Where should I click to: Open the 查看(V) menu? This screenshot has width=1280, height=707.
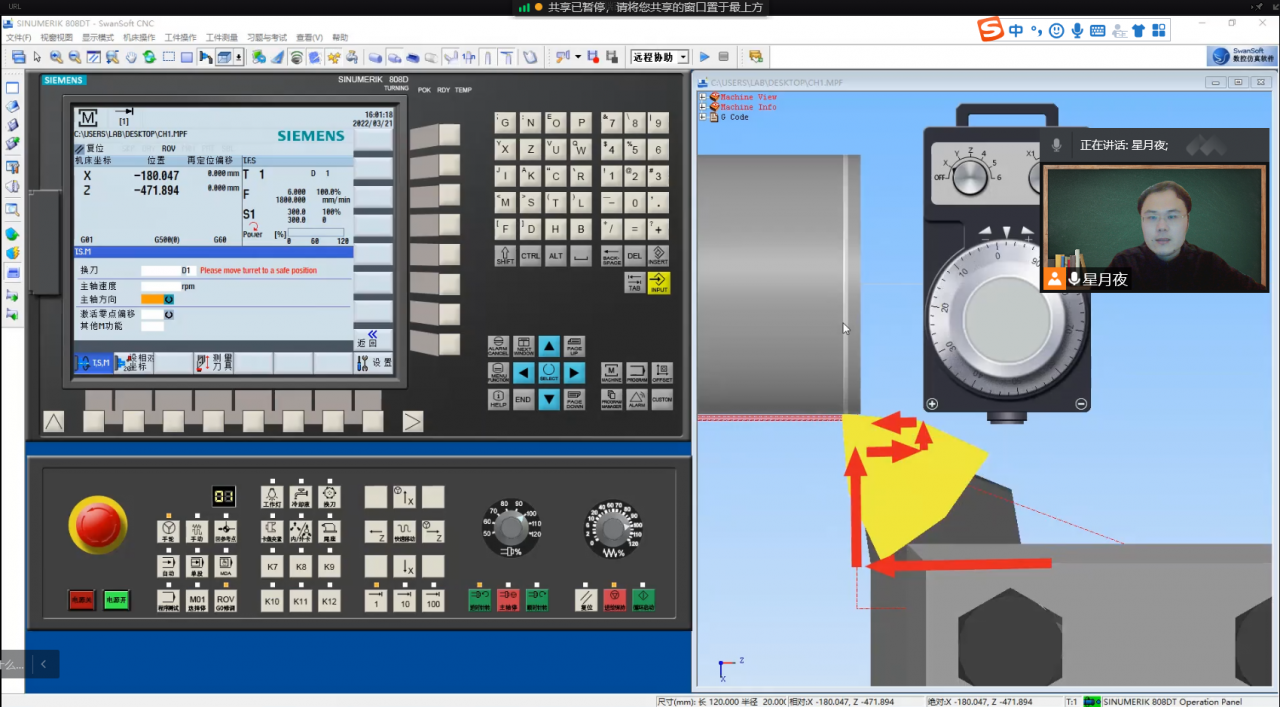pyautogui.click(x=310, y=37)
